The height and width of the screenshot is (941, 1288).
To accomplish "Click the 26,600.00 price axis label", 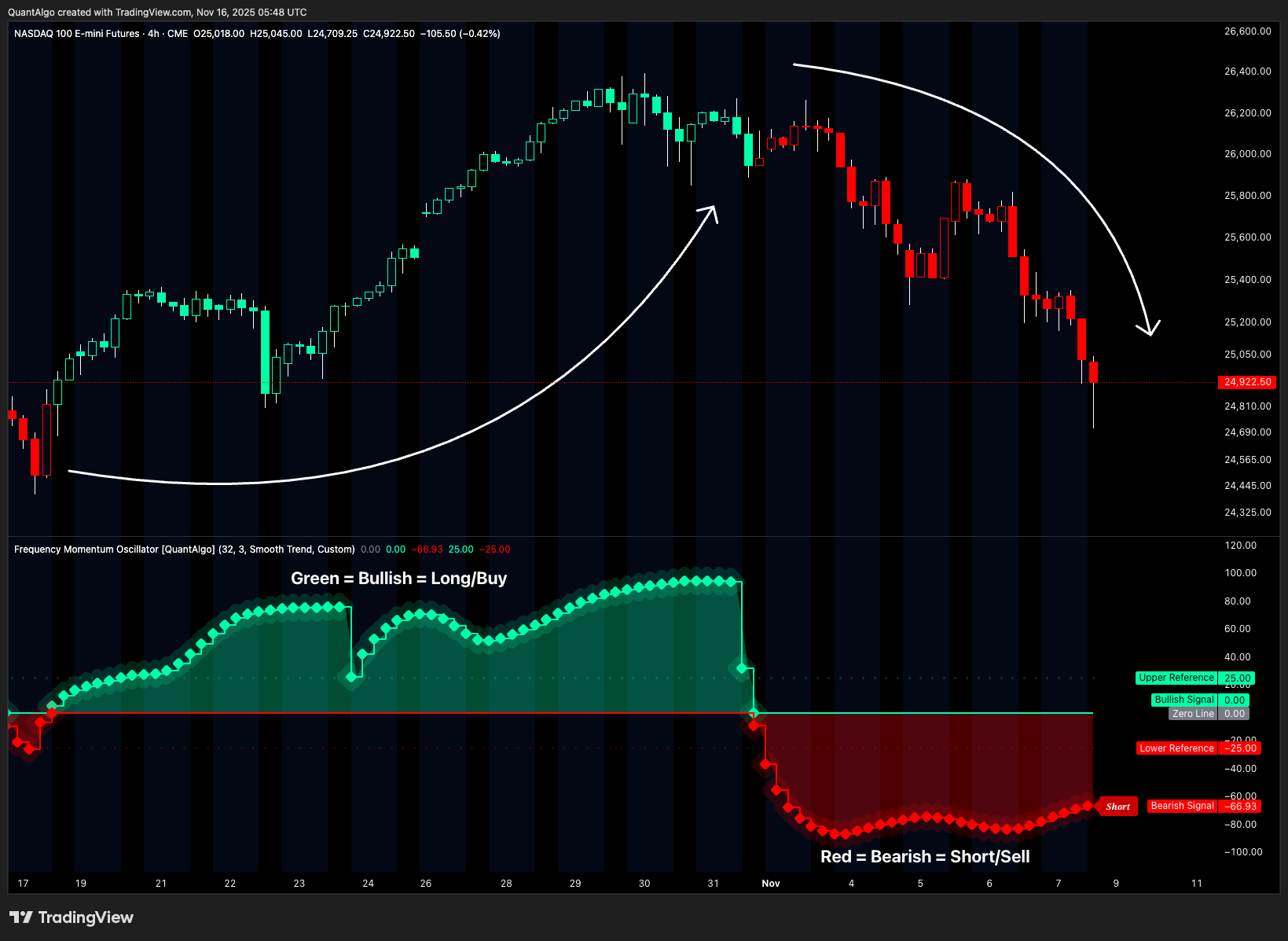I will coord(1248,31).
